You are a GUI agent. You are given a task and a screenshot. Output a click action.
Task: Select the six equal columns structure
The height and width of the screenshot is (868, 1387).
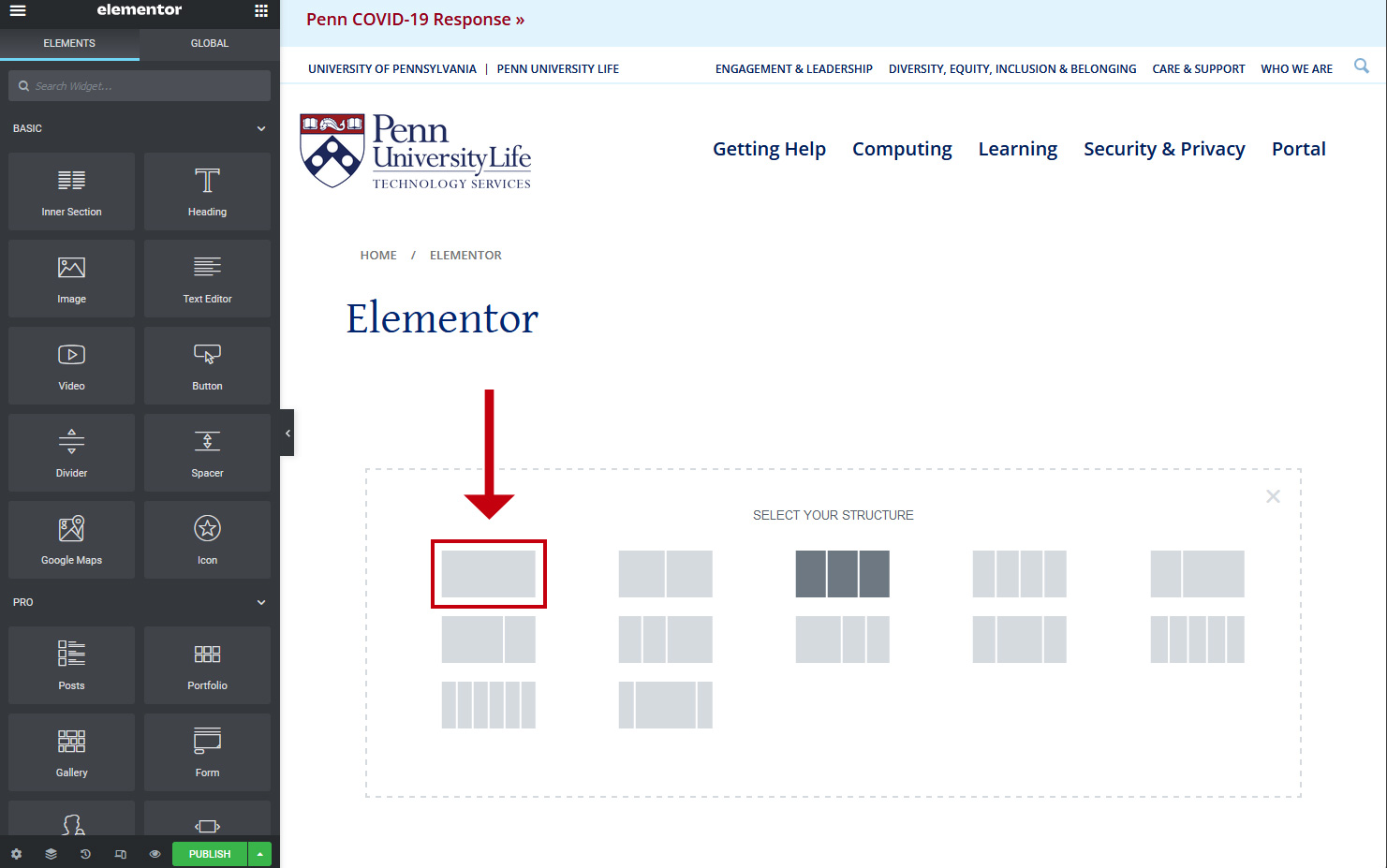[x=488, y=705]
